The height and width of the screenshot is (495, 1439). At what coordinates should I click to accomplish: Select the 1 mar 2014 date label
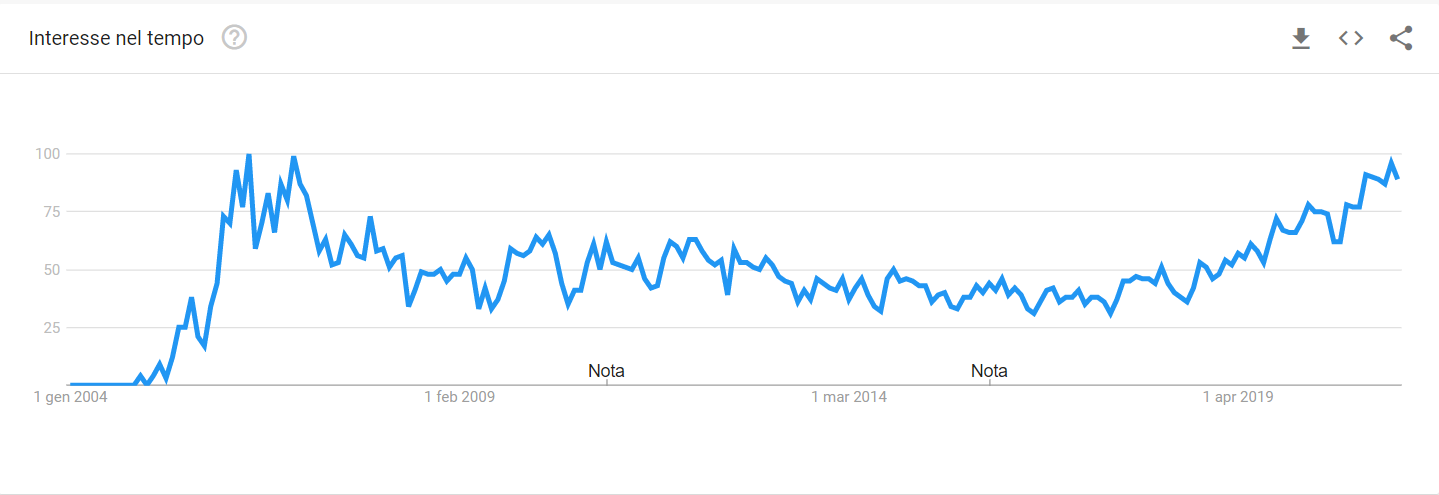click(x=848, y=398)
